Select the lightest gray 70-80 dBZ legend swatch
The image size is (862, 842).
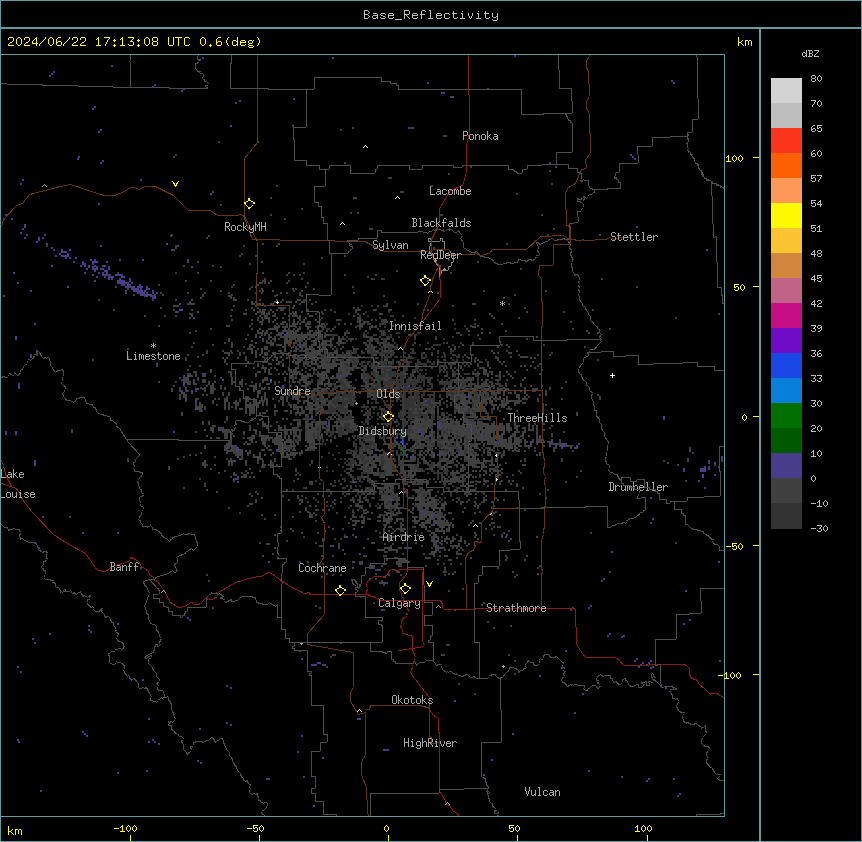786,90
